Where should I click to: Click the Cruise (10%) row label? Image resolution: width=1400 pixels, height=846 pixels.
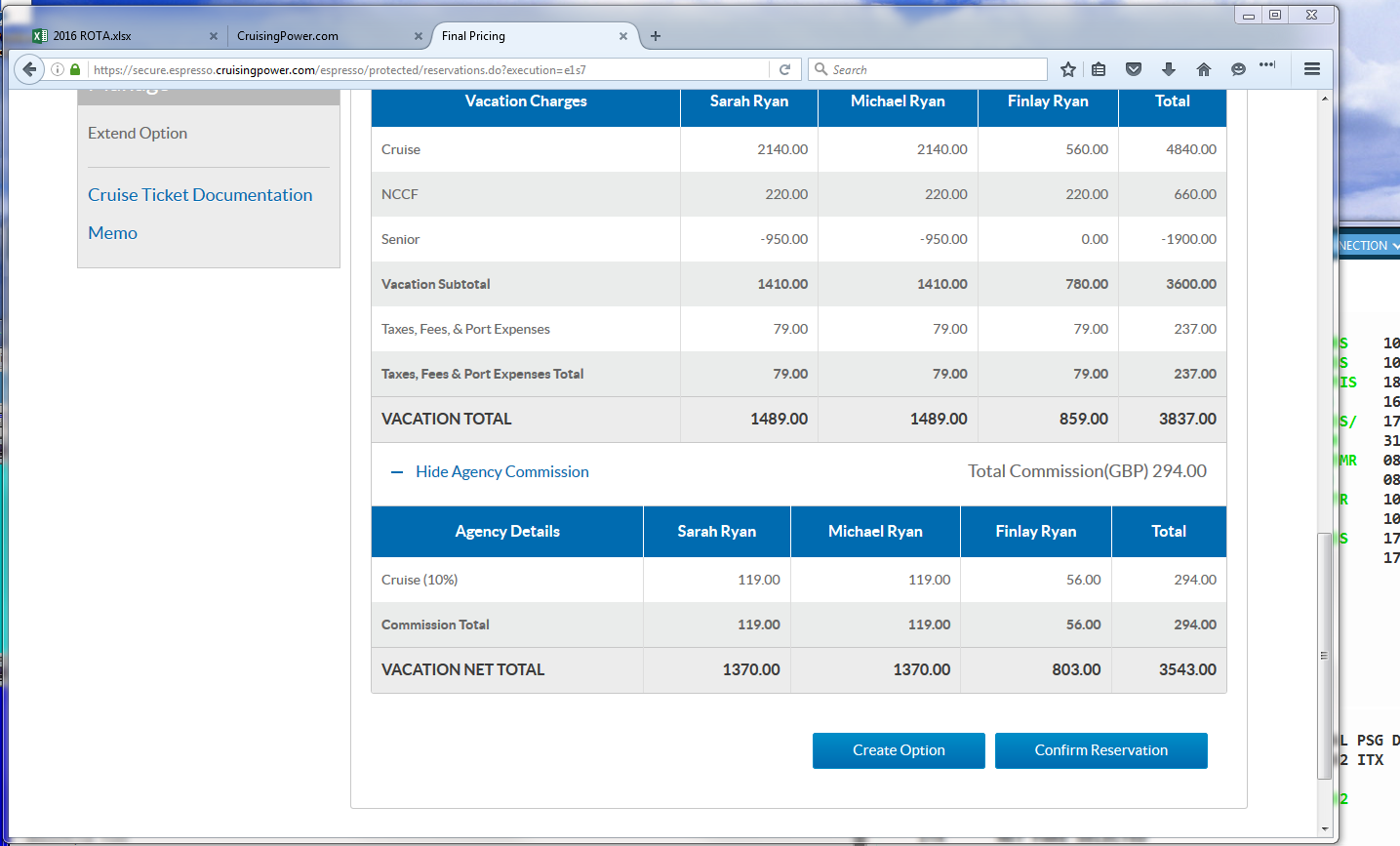pyautogui.click(x=420, y=581)
